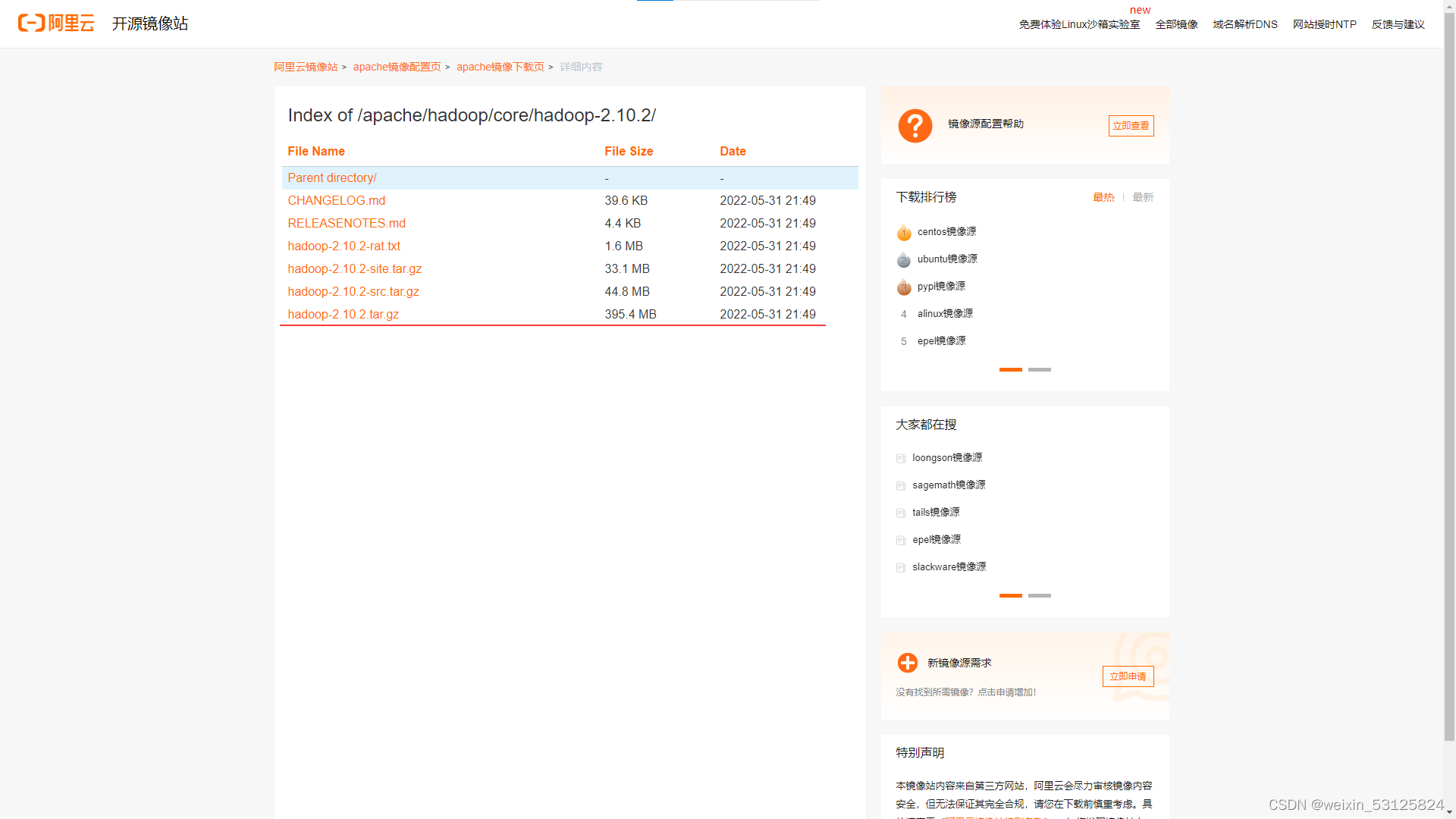The width and height of the screenshot is (1456, 819).
Task: Click the orange plus new mirror request icon
Action: (907, 663)
